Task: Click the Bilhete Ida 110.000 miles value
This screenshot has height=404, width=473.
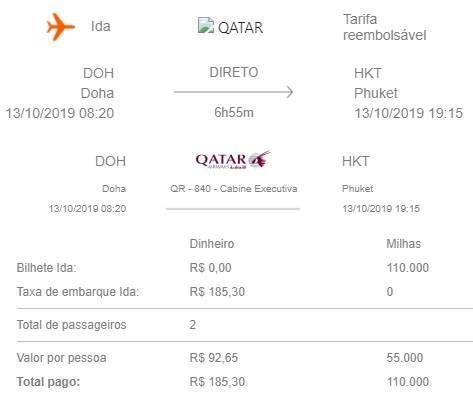Action: (x=408, y=268)
